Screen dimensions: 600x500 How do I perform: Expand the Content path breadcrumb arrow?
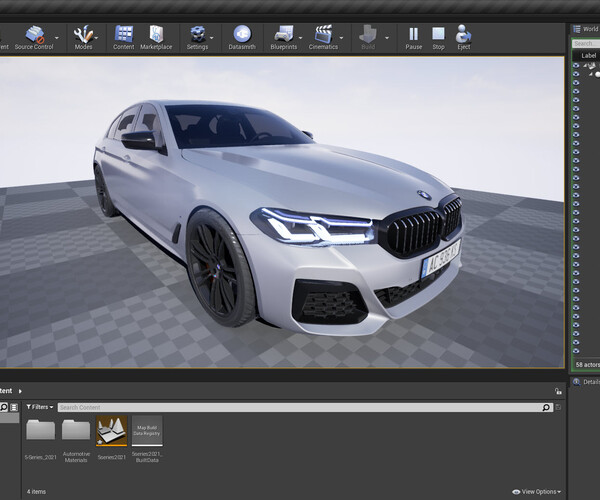pyautogui.click(x=20, y=391)
